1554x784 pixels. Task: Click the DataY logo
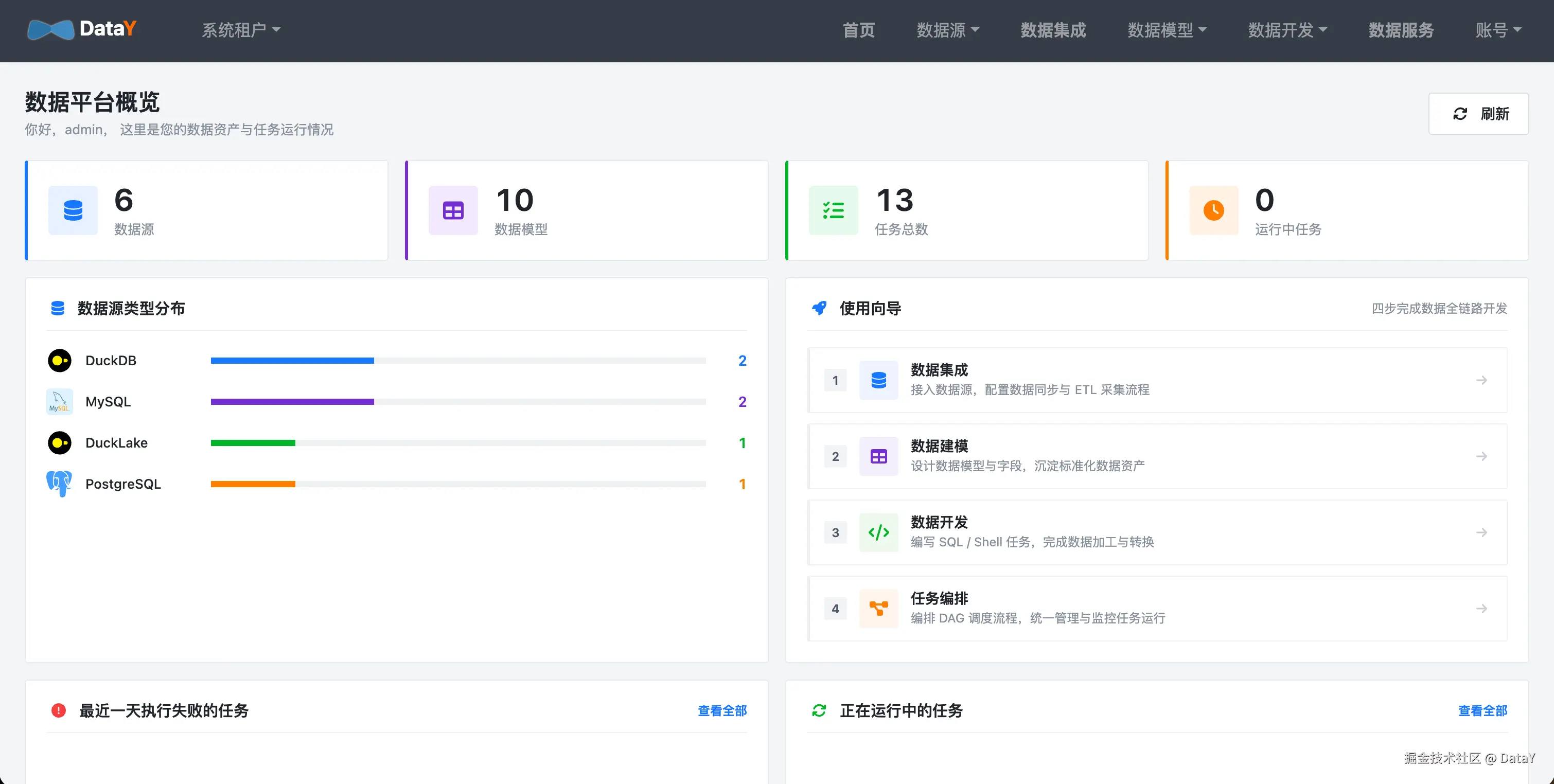82,29
